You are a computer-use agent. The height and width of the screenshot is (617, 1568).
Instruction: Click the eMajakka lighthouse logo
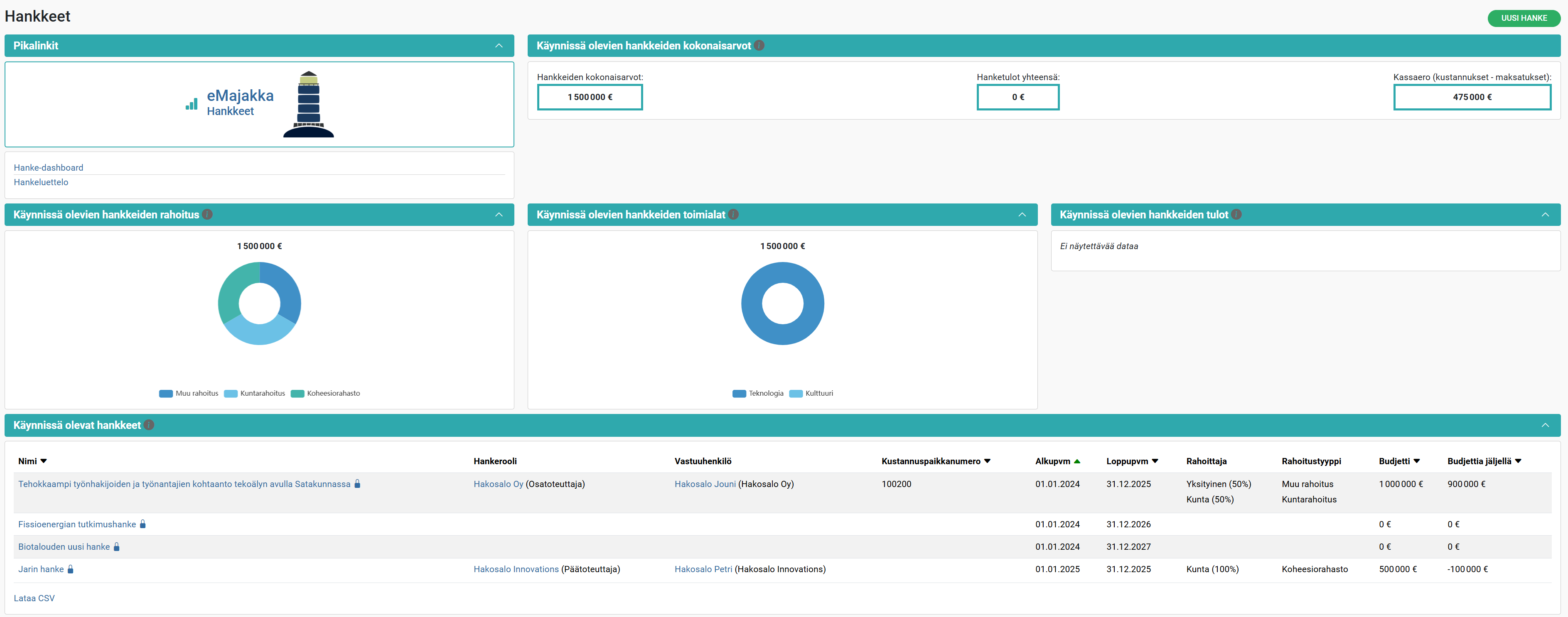click(x=308, y=104)
